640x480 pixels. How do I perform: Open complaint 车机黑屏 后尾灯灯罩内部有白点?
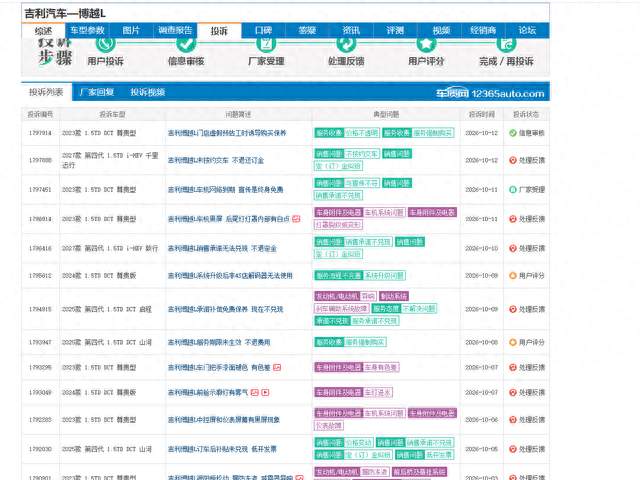point(229,219)
